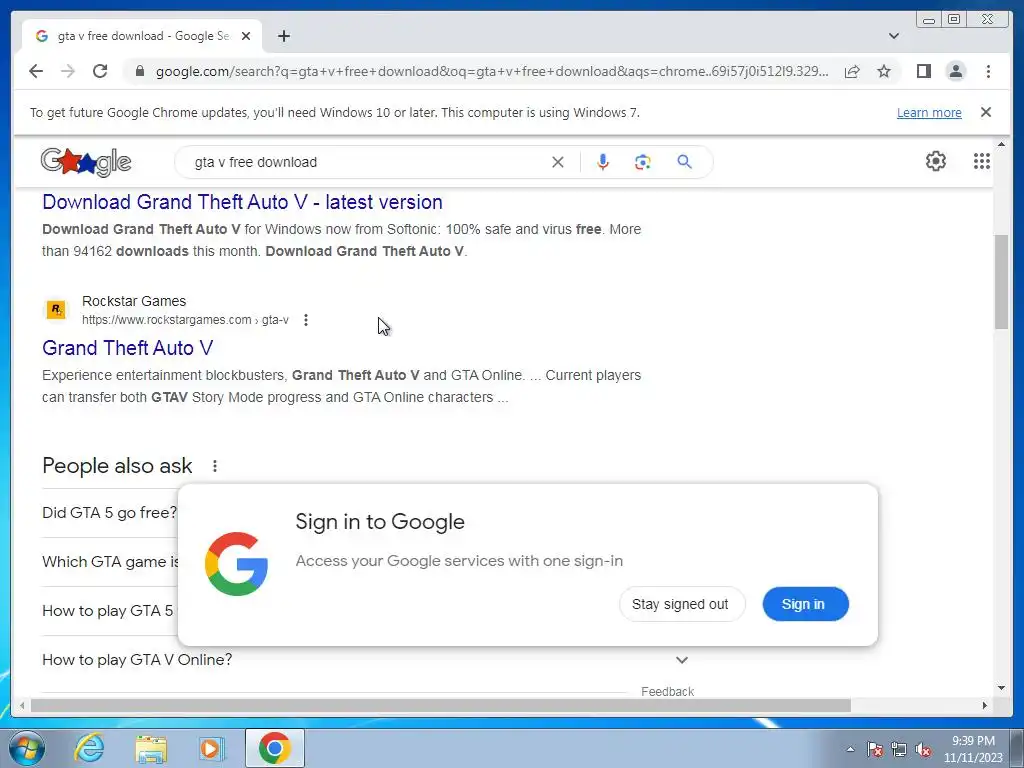Reload the page in Chrome

[x=100, y=71]
